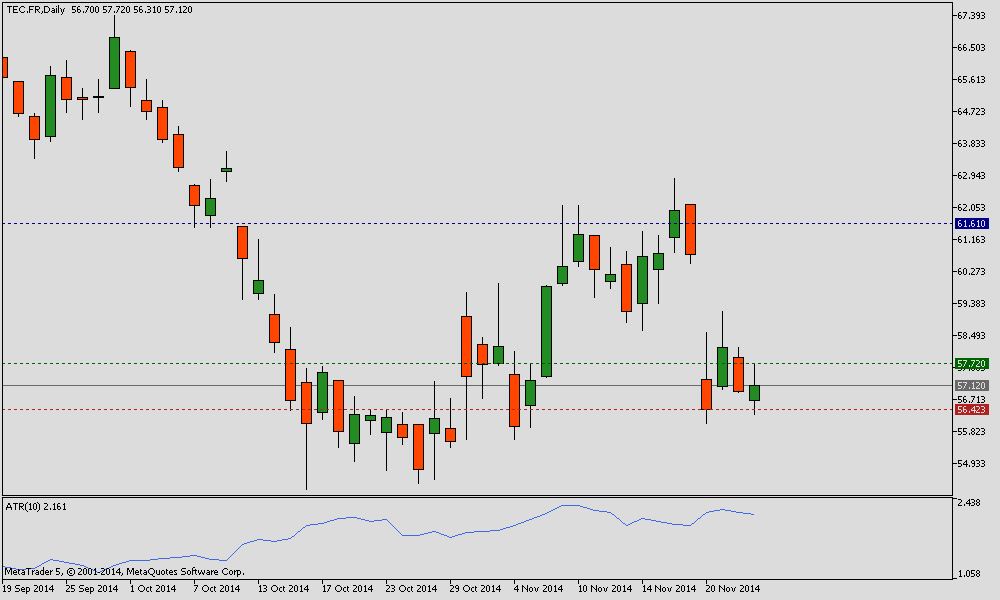Select the green 57.720 price tag

[971, 364]
